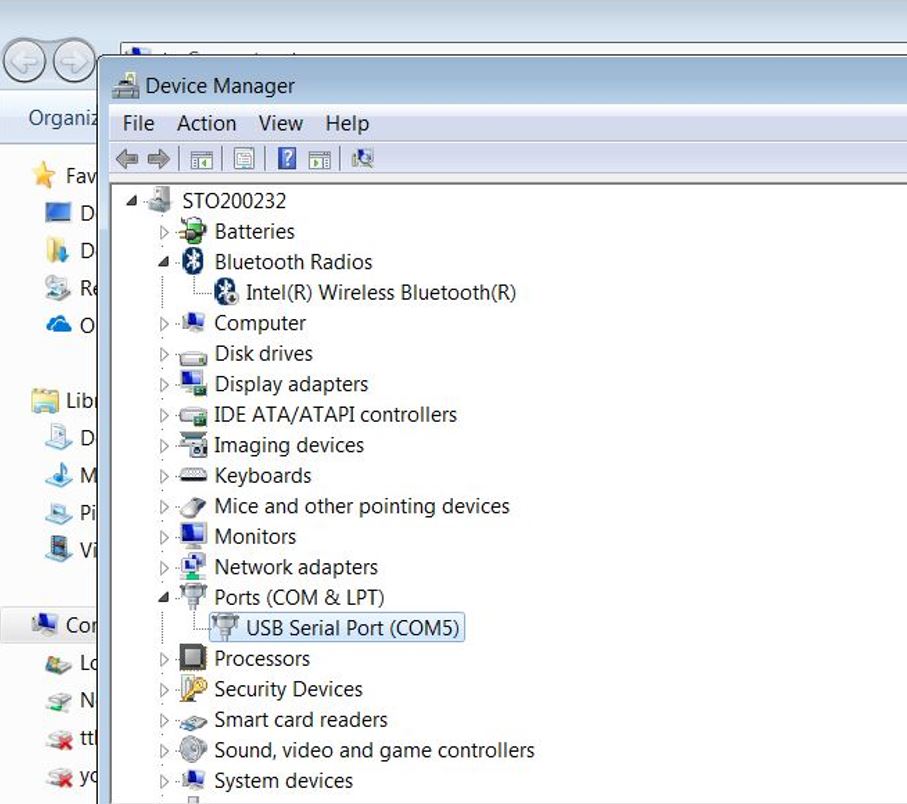Click Favorites star in Explorer sidebar
The width and height of the screenshot is (907, 804).
click(44, 175)
